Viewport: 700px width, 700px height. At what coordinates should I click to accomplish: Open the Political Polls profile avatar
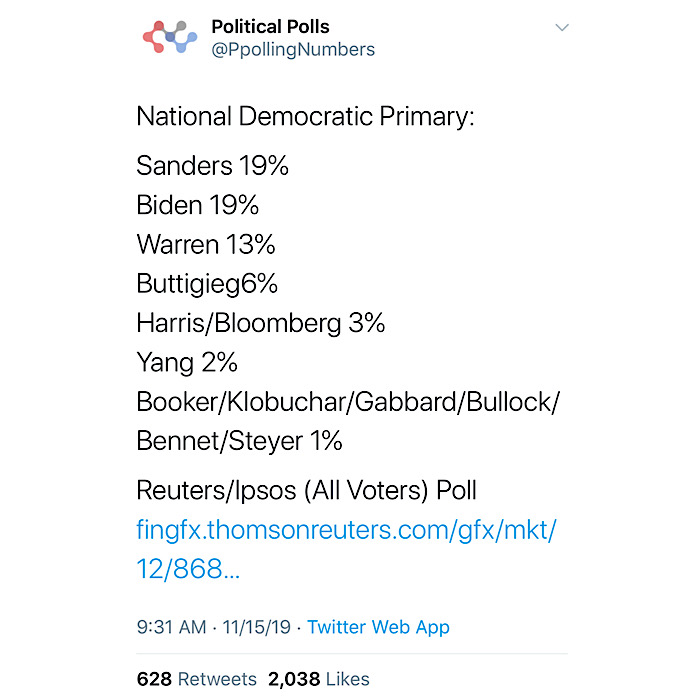click(170, 37)
